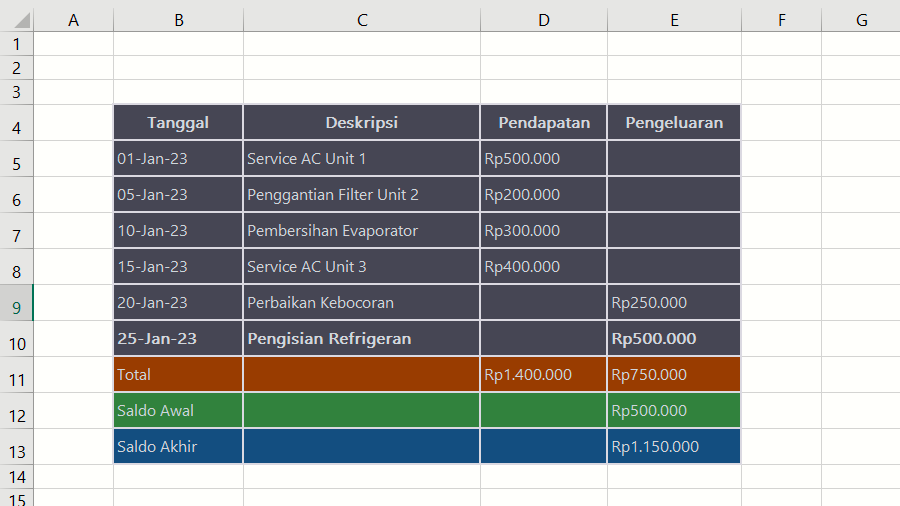Select the Rp400.000 income cell
Image resolution: width=900 pixels, height=506 pixels.
point(544,266)
